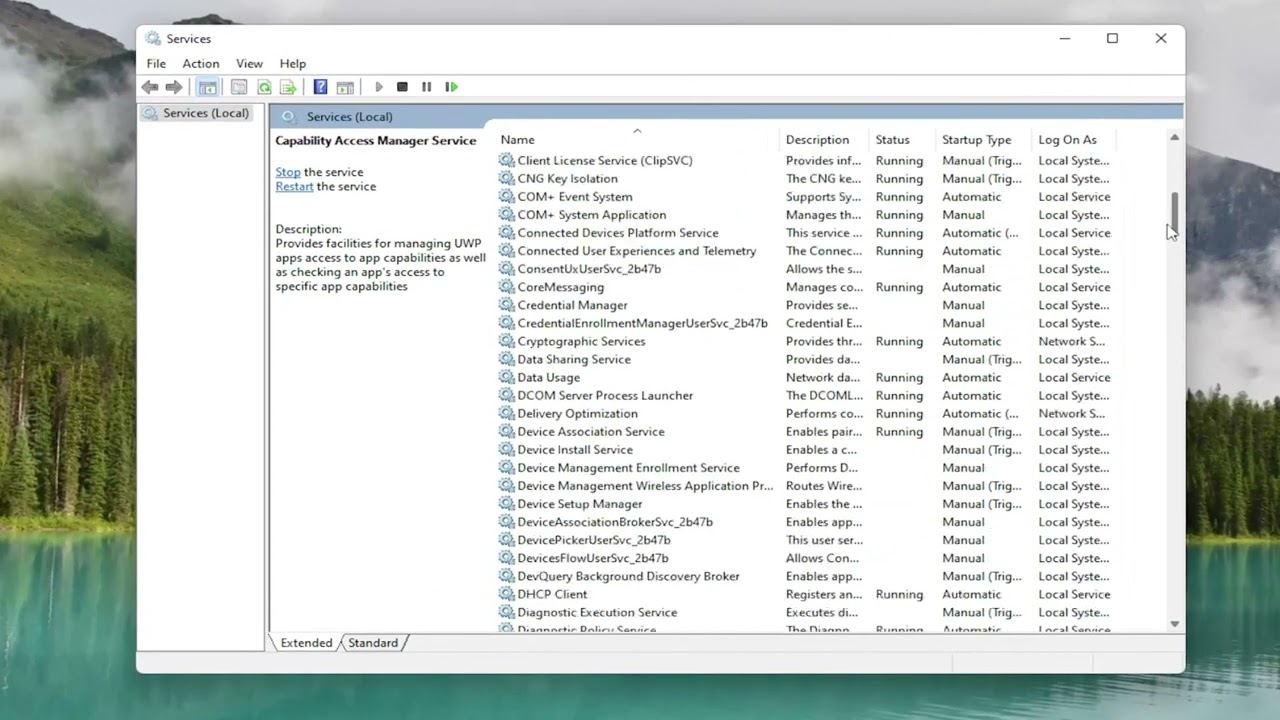This screenshot has width=1280, height=720.
Task: Select DevicesFlowUserSvc_2b47b service
Action: [805, 558]
